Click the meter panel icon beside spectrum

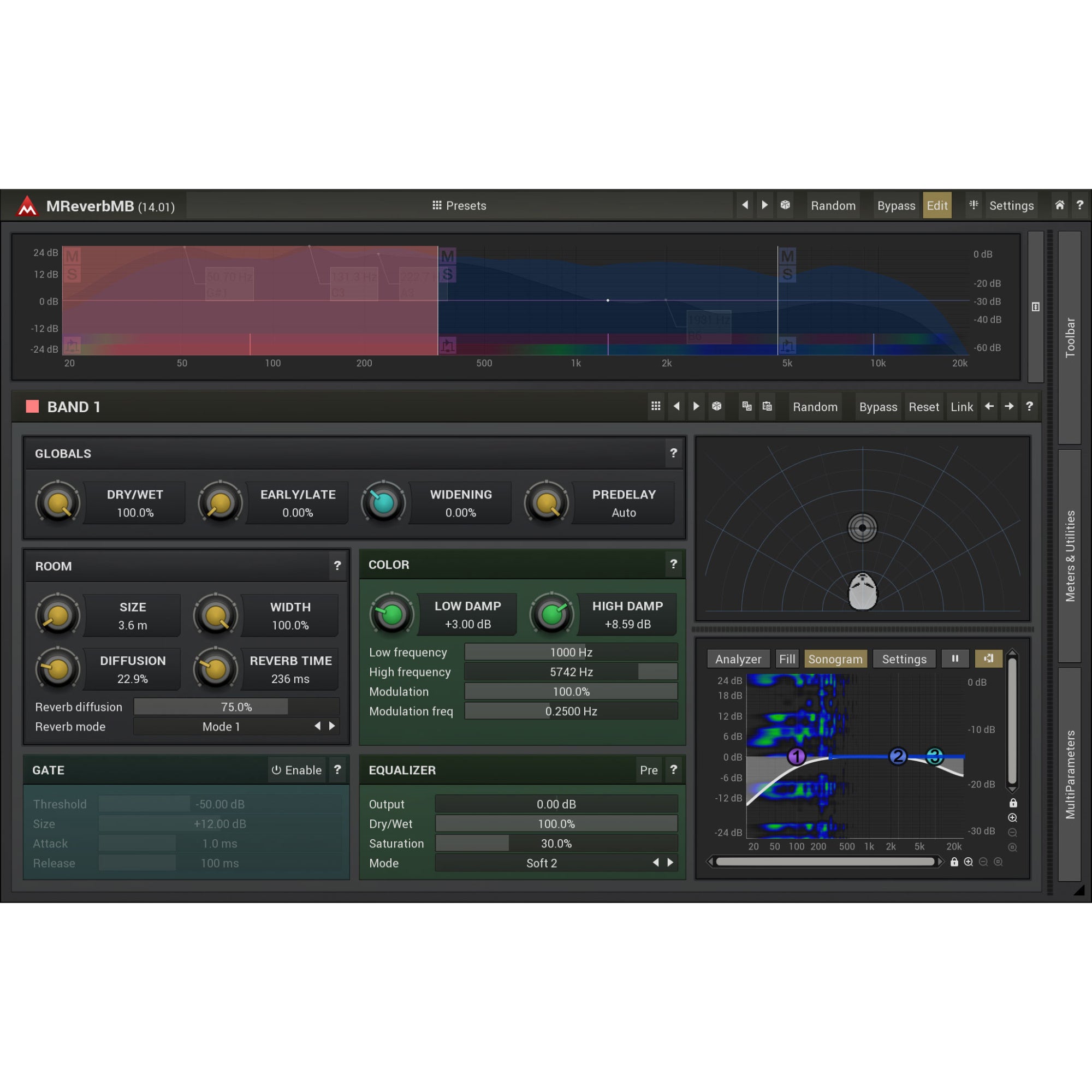pyautogui.click(x=1035, y=307)
